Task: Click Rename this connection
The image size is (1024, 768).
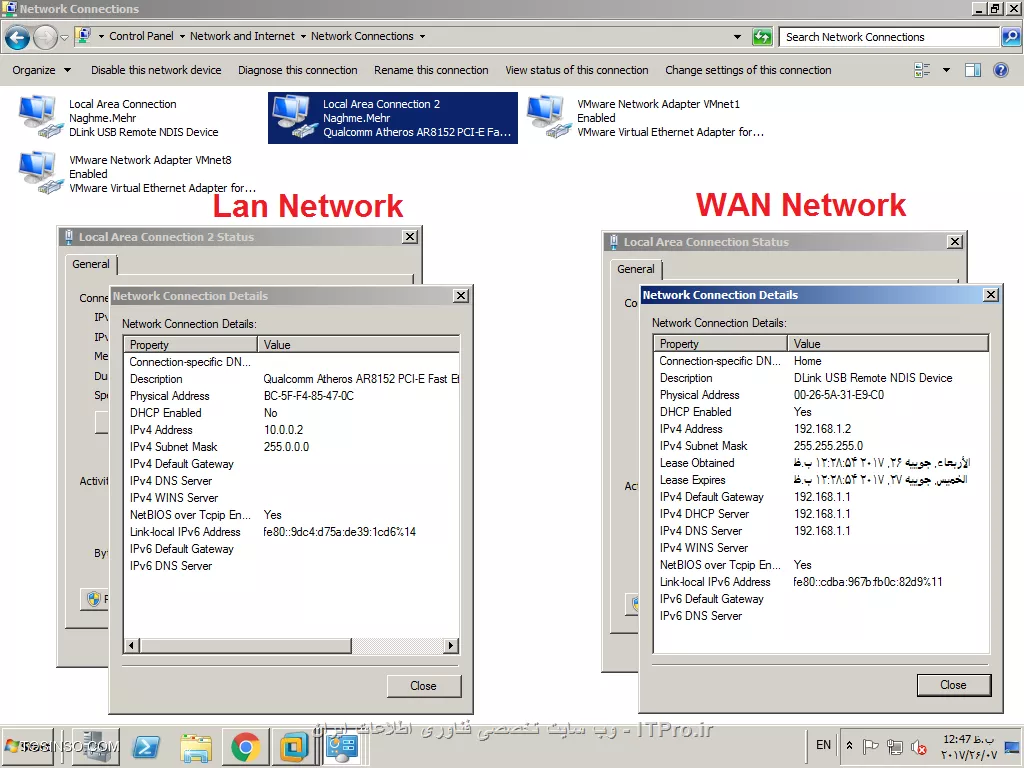Action: pyautogui.click(x=431, y=70)
